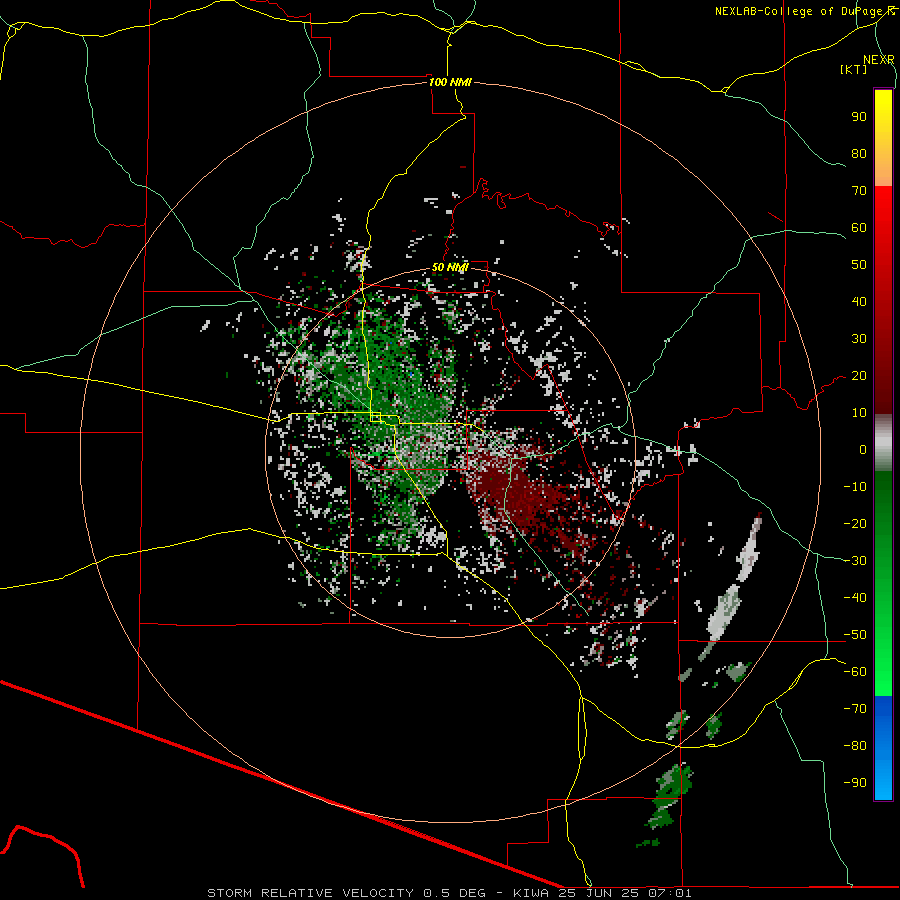This screenshot has height=900, width=900.
Task: Click the gray zero segment of color bar
Action: click(883, 443)
